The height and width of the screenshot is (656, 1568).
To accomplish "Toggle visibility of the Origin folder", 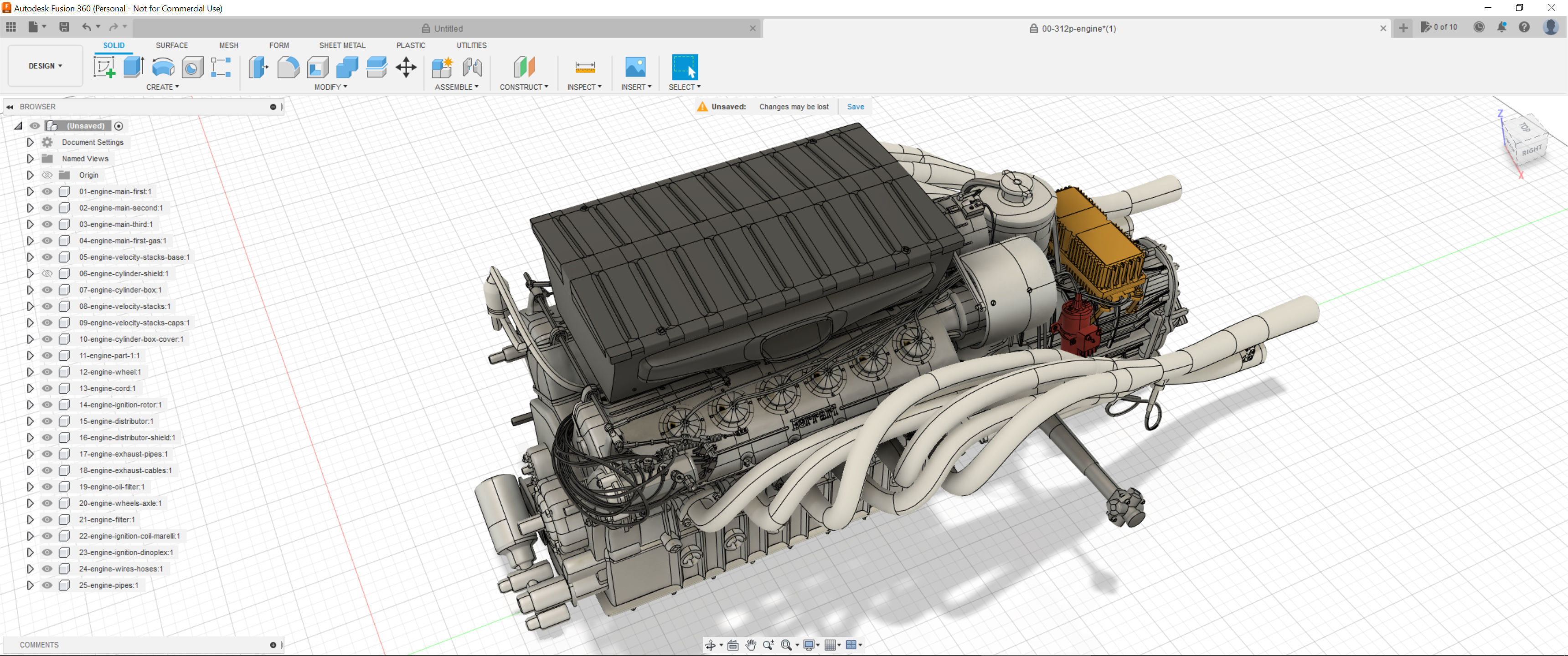I will point(47,175).
